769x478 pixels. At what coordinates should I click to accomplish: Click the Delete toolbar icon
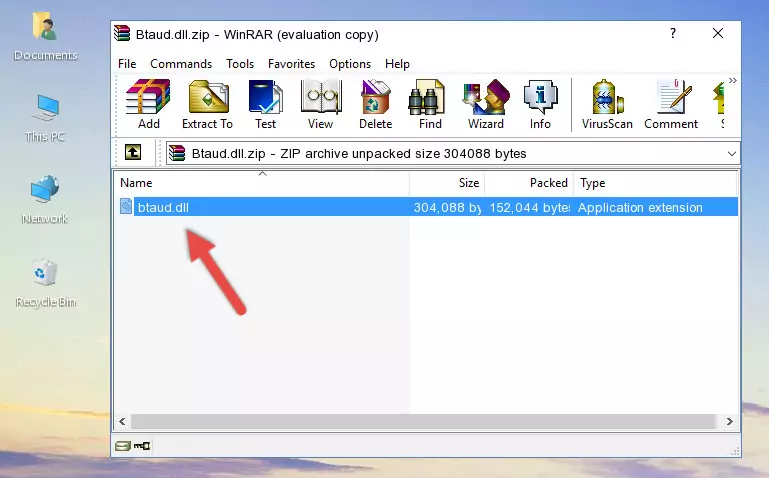point(375,104)
